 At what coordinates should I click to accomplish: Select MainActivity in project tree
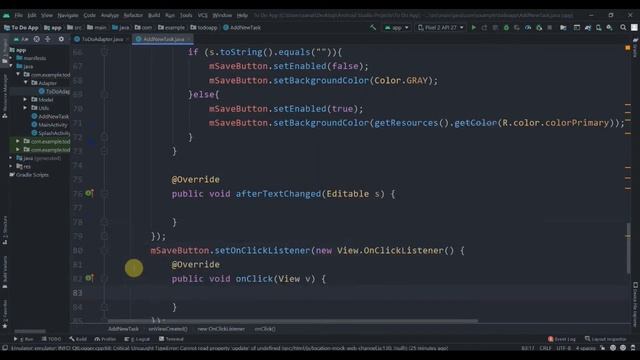(x=50, y=124)
